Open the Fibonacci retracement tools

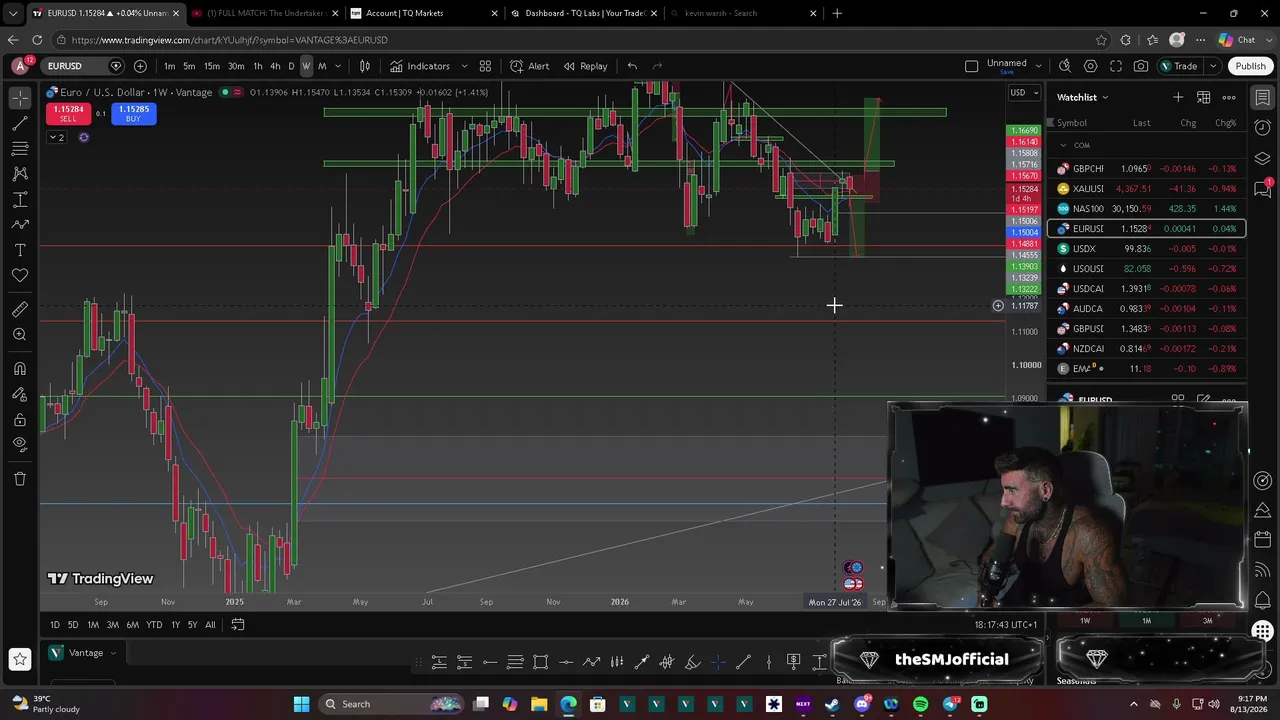click(20, 148)
